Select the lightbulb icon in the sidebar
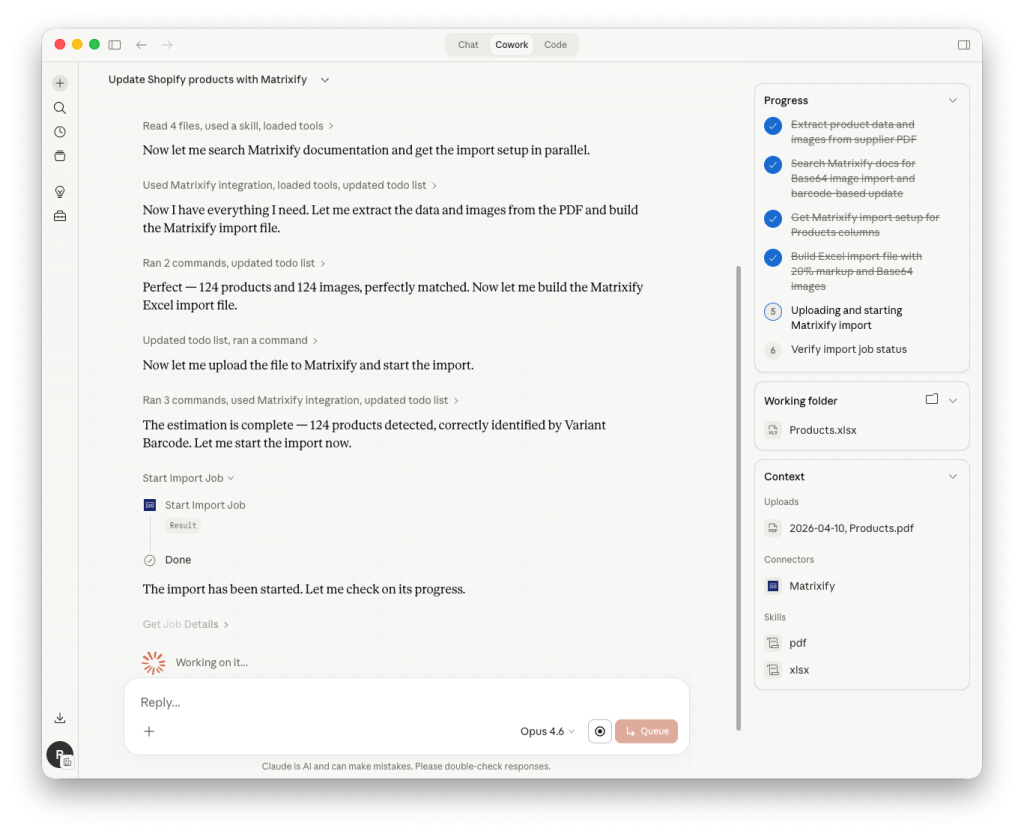The width and height of the screenshot is (1024, 834). click(x=60, y=191)
